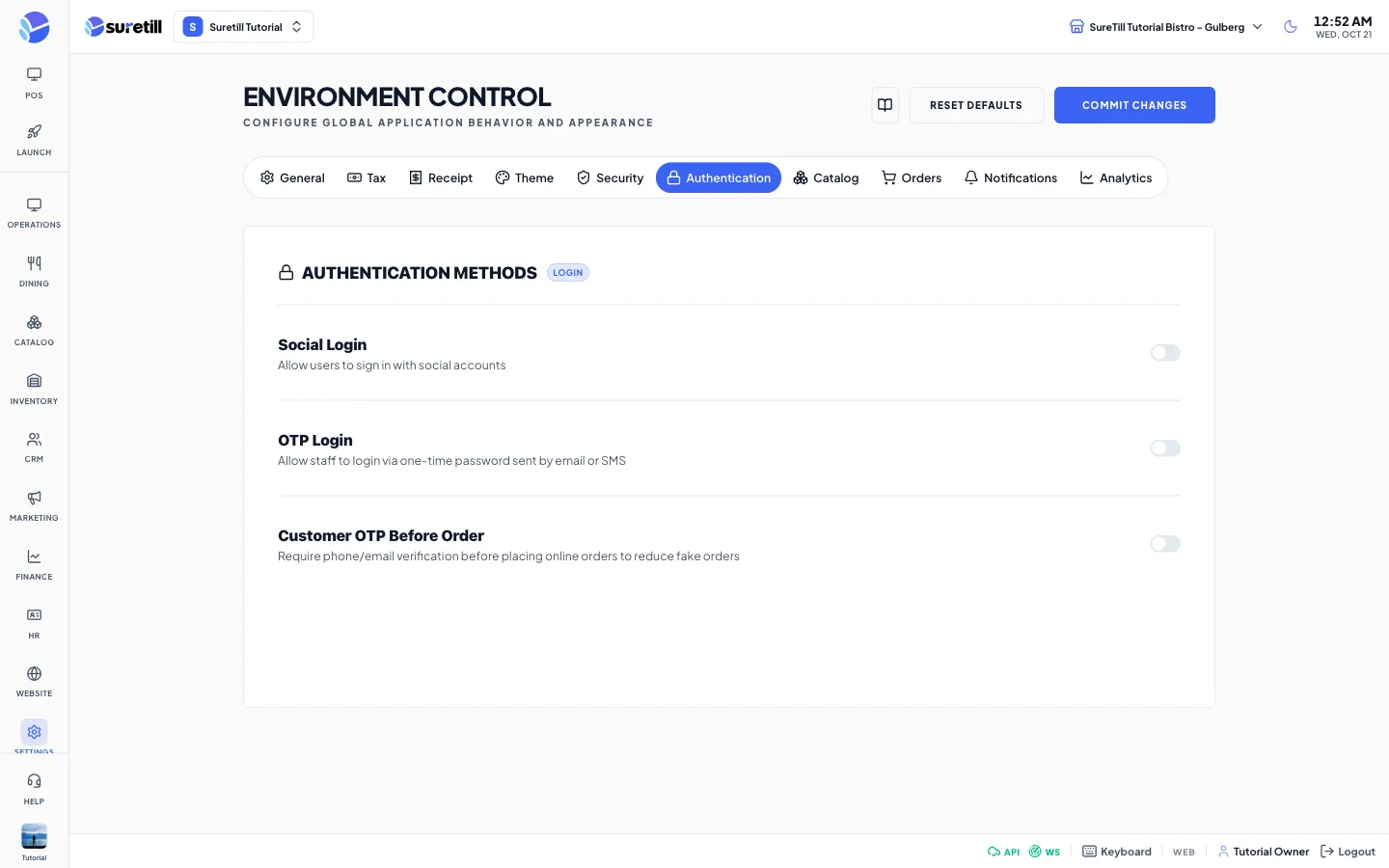Image resolution: width=1389 pixels, height=868 pixels.
Task: Click the Commit Changes button
Action: click(x=1134, y=105)
